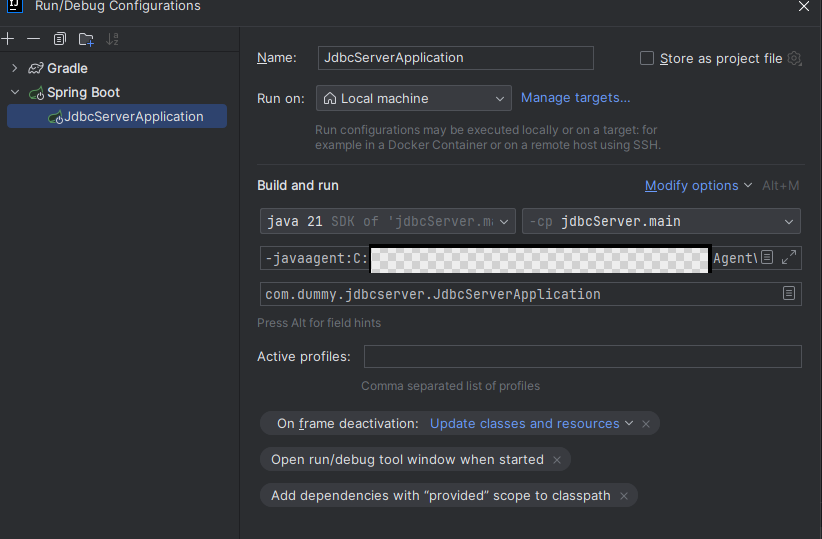
Task: Open the Modify options menu
Action: pos(698,186)
